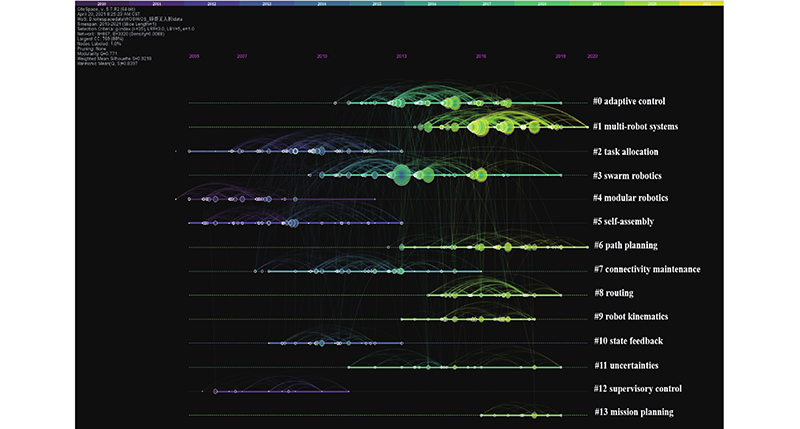Select the #8 routing cluster label
Image resolution: width=800 pixels, height=429 pixels.
pos(614,293)
